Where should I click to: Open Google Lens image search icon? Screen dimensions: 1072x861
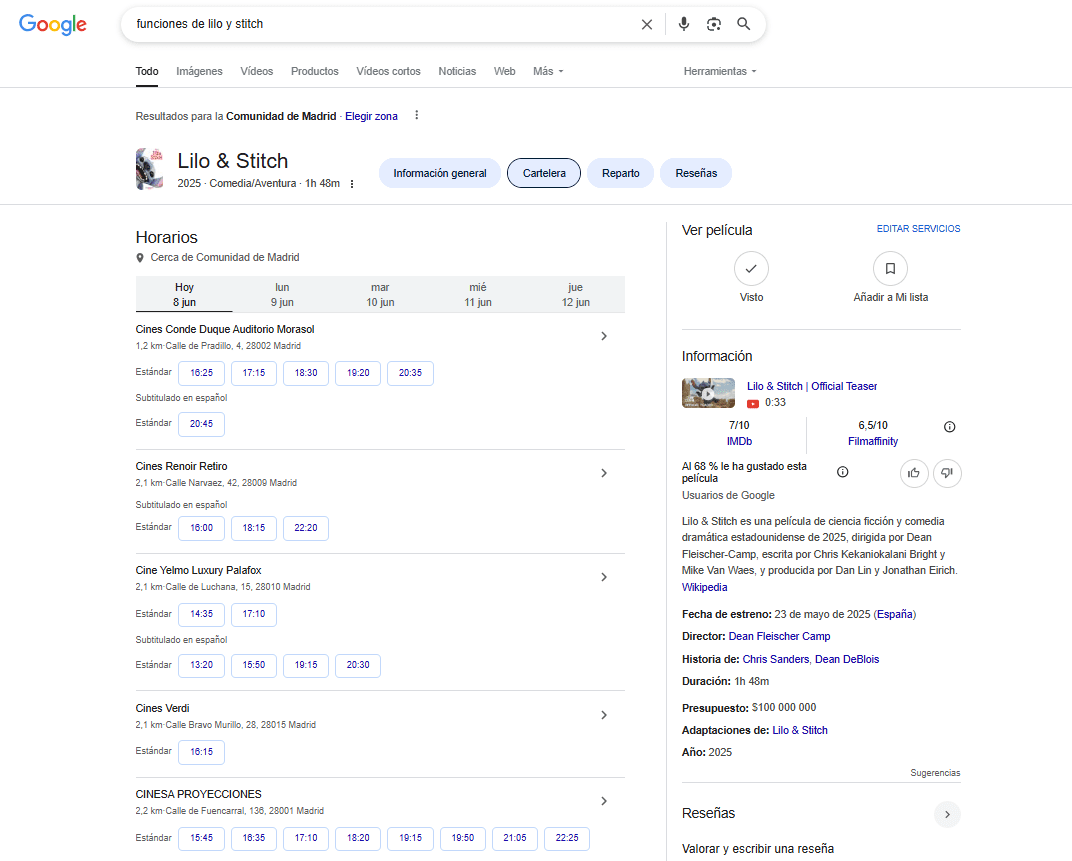tap(714, 25)
